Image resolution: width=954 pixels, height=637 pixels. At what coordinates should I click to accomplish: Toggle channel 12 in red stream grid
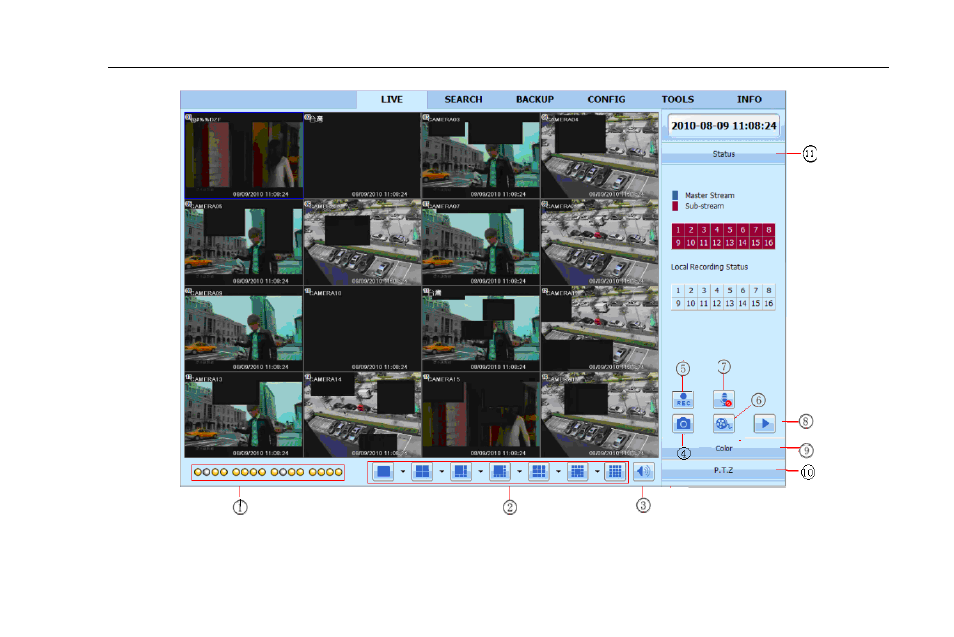point(717,243)
